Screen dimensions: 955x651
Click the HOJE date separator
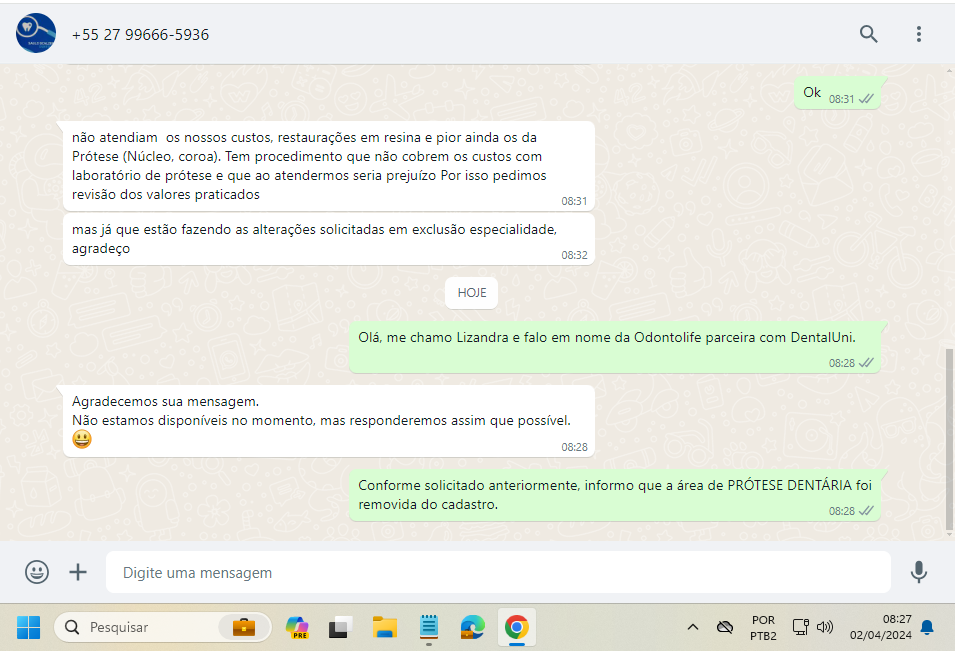tap(472, 292)
